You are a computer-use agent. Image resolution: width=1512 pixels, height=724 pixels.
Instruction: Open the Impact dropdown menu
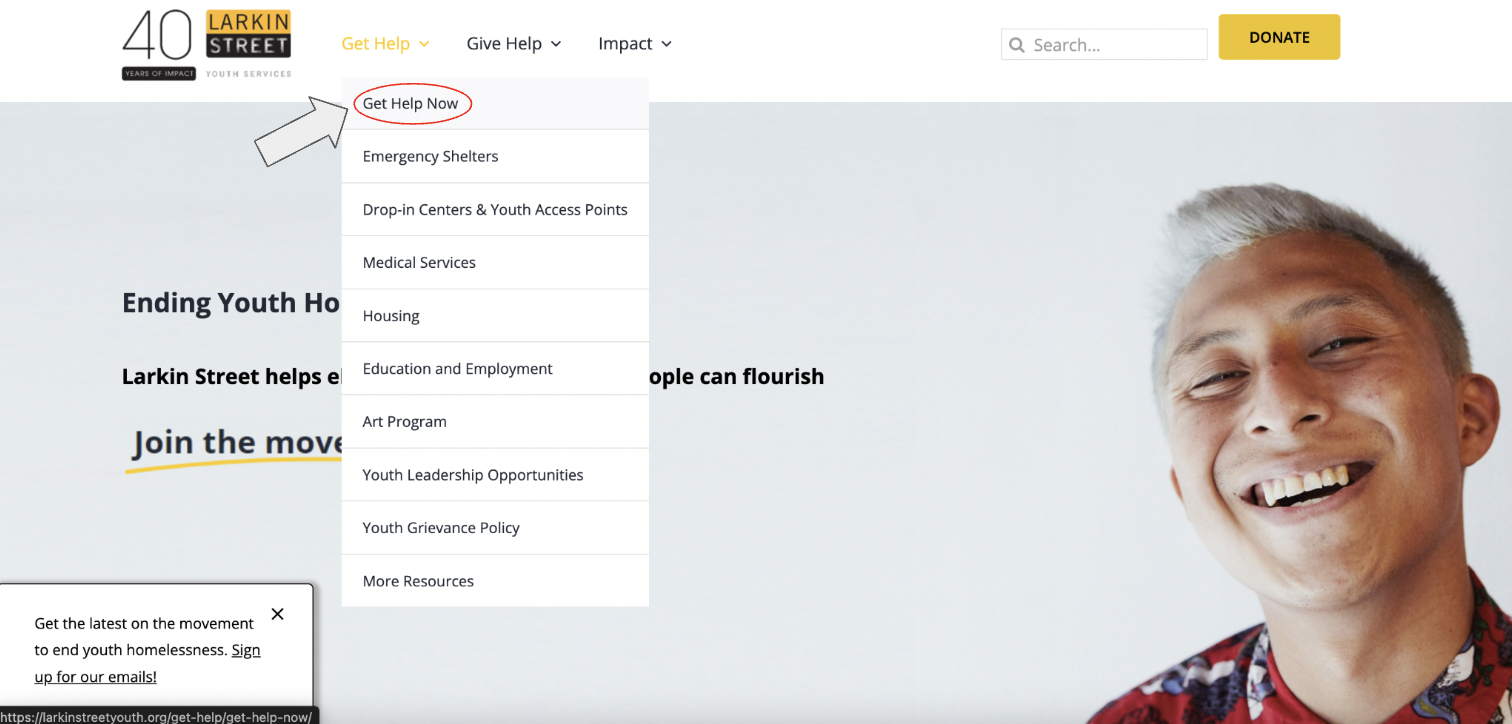click(x=635, y=44)
